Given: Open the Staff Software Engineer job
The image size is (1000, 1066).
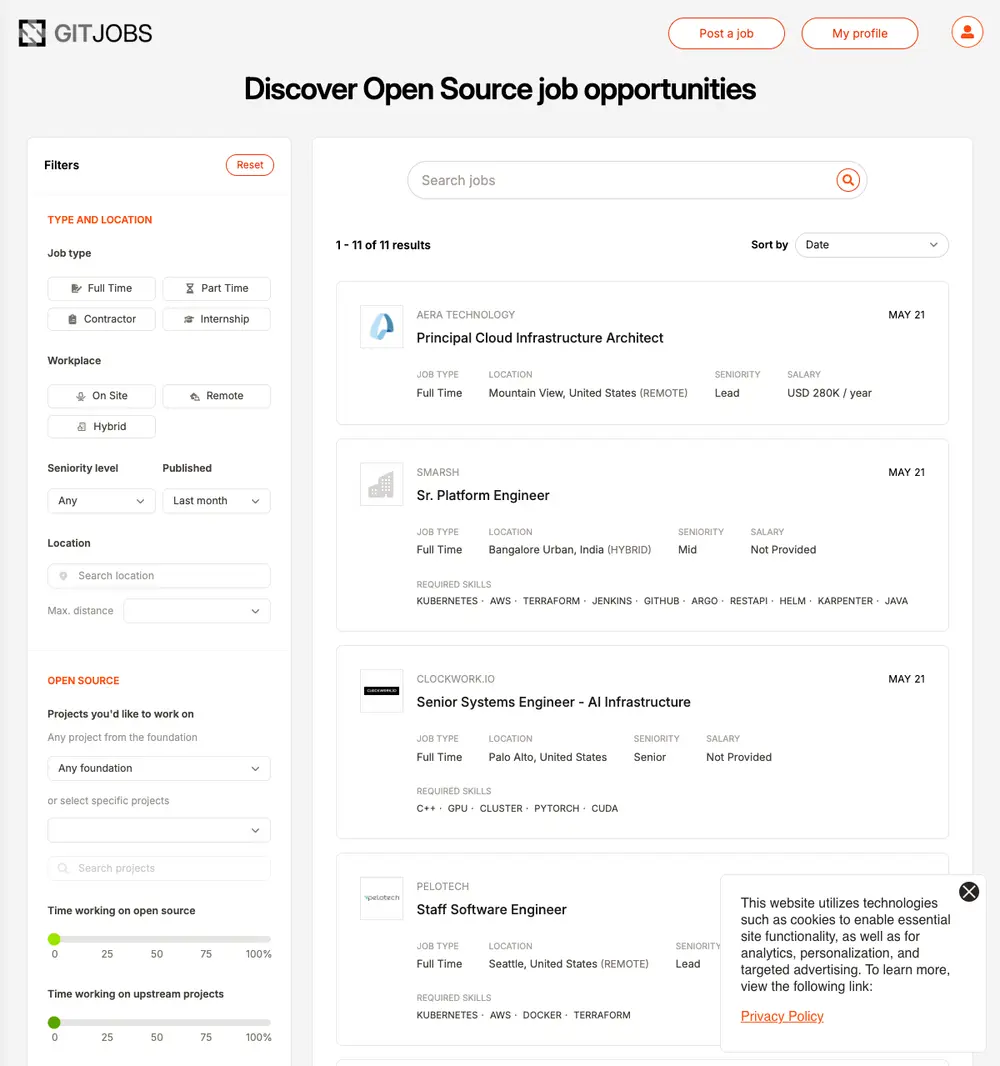Looking at the screenshot, I should (x=491, y=910).
